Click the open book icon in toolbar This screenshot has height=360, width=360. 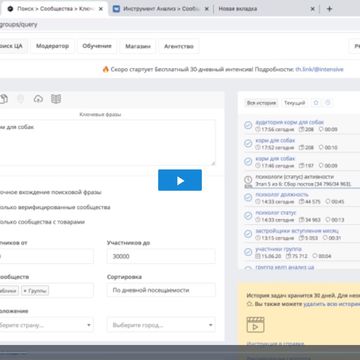(x=56, y=99)
